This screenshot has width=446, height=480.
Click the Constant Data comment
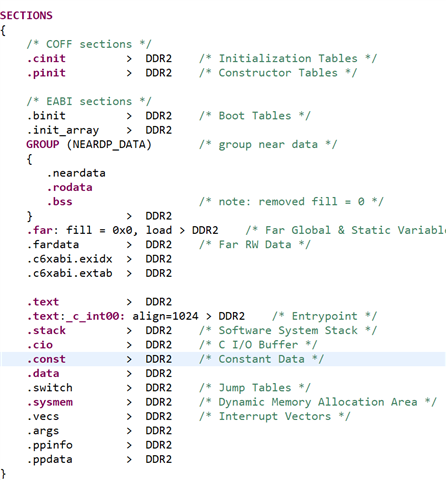pyautogui.click(x=262, y=359)
